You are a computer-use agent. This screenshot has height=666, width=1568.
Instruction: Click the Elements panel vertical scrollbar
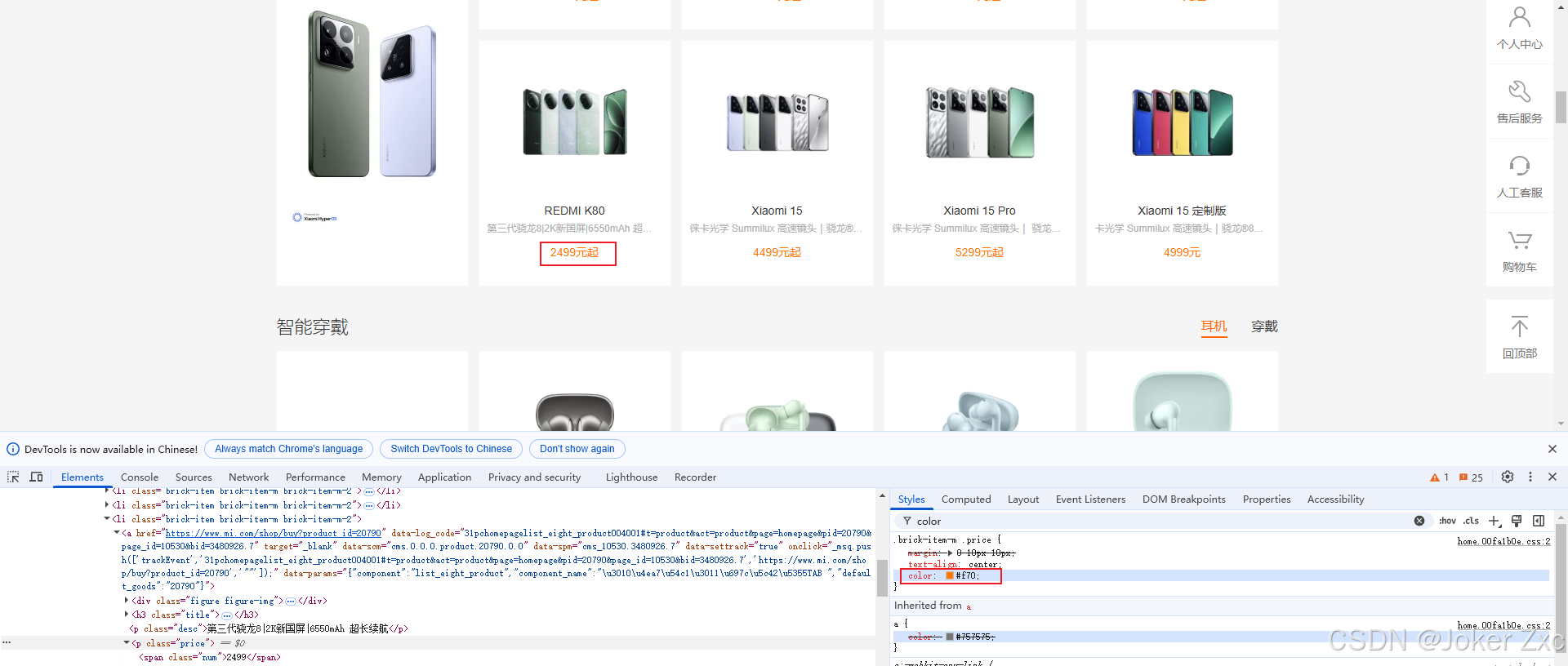tap(882, 578)
